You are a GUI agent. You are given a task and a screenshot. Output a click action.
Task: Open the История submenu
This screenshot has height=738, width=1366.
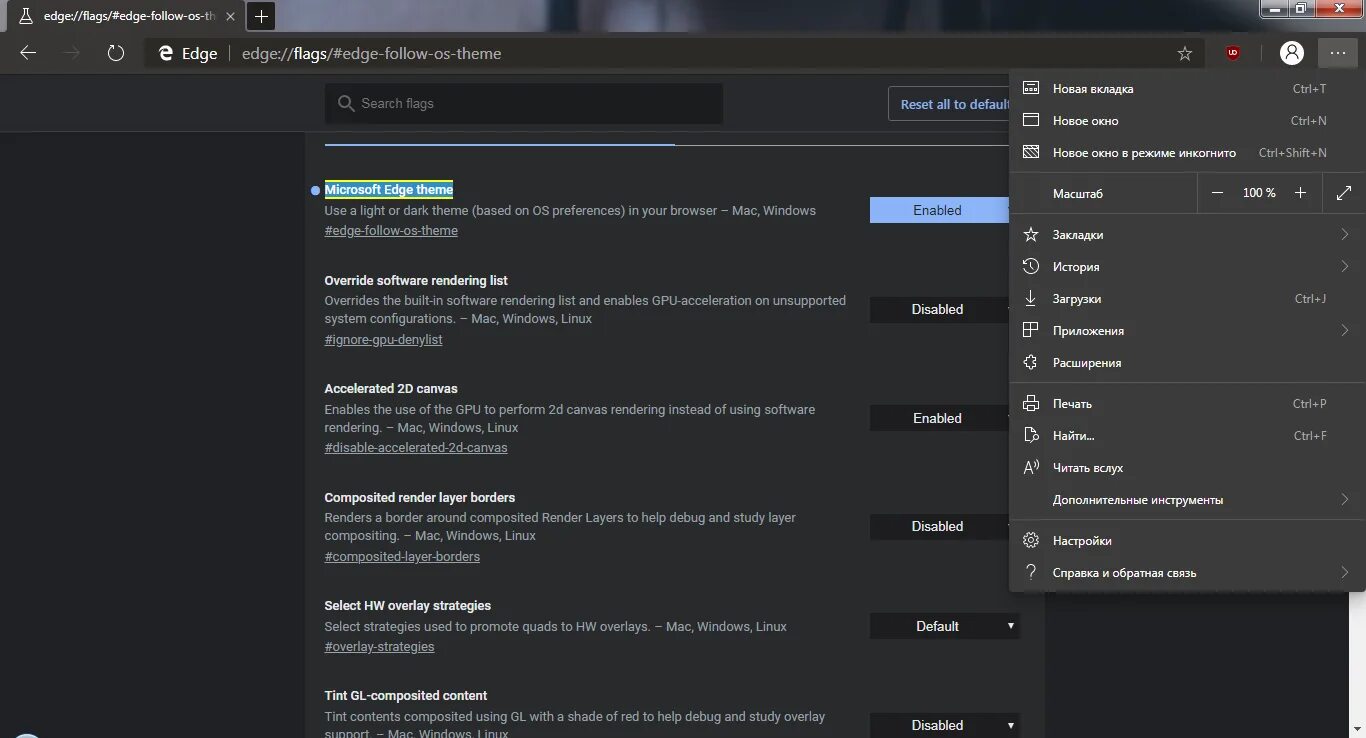click(1187, 267)
